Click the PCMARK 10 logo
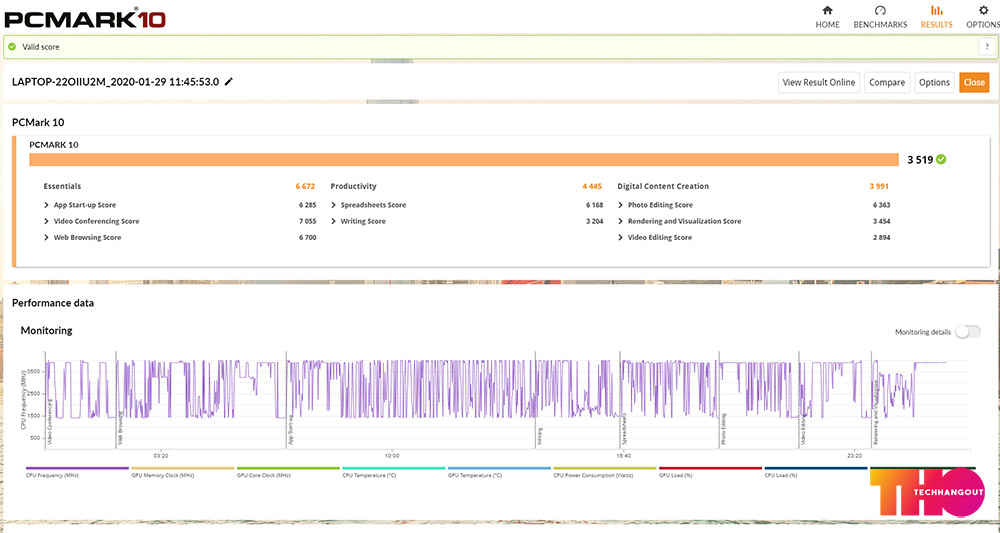The width and height of the screenshot is (1000, 533). tap(85, 18)
